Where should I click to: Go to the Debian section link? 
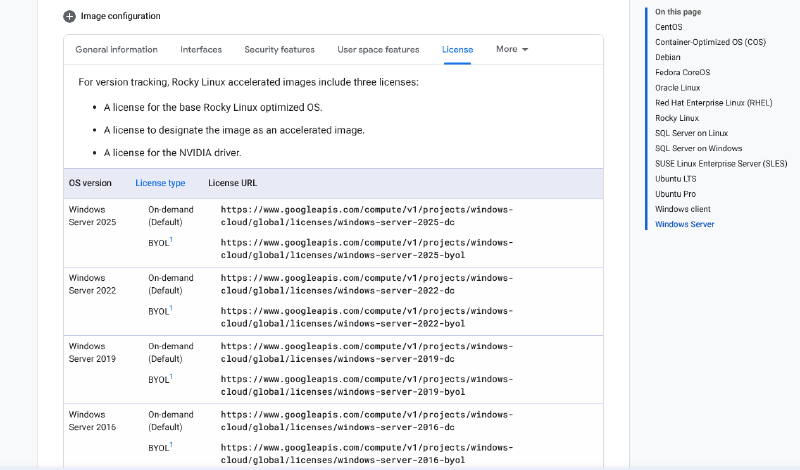point(668,57)
